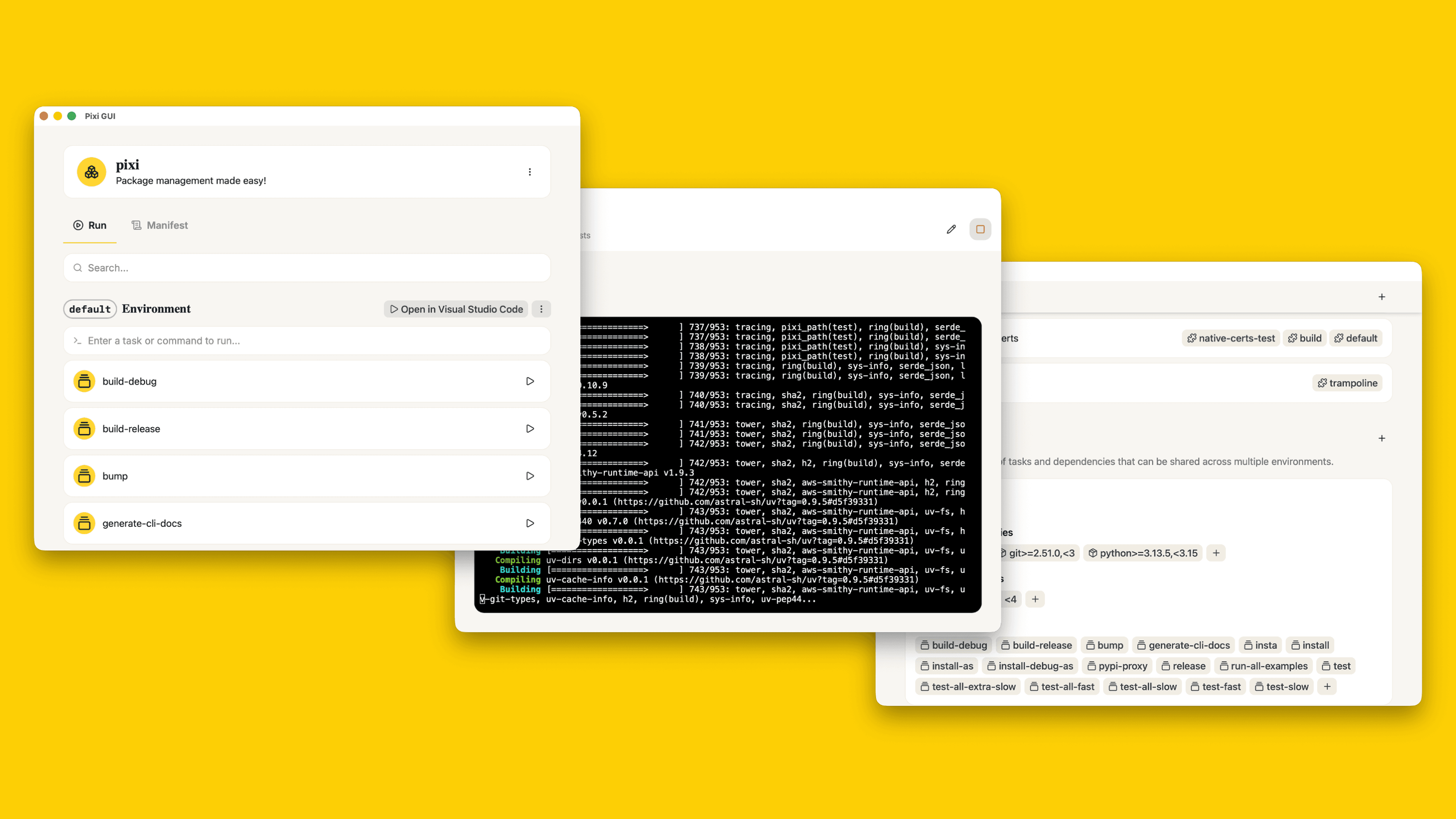Open the install task chip
This screenshot has width=1456, height=819.
(1310, 645)
